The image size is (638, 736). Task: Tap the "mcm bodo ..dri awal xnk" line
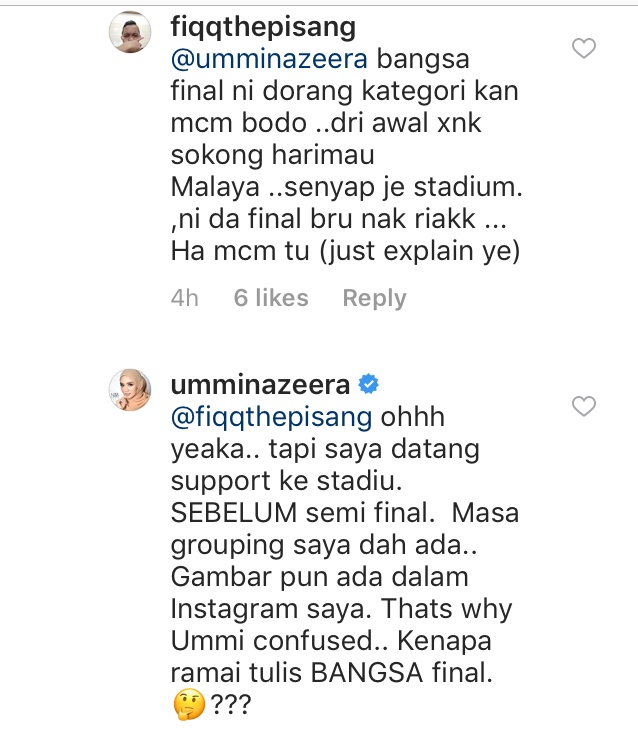pyautogui.click(x=326, y=123)
